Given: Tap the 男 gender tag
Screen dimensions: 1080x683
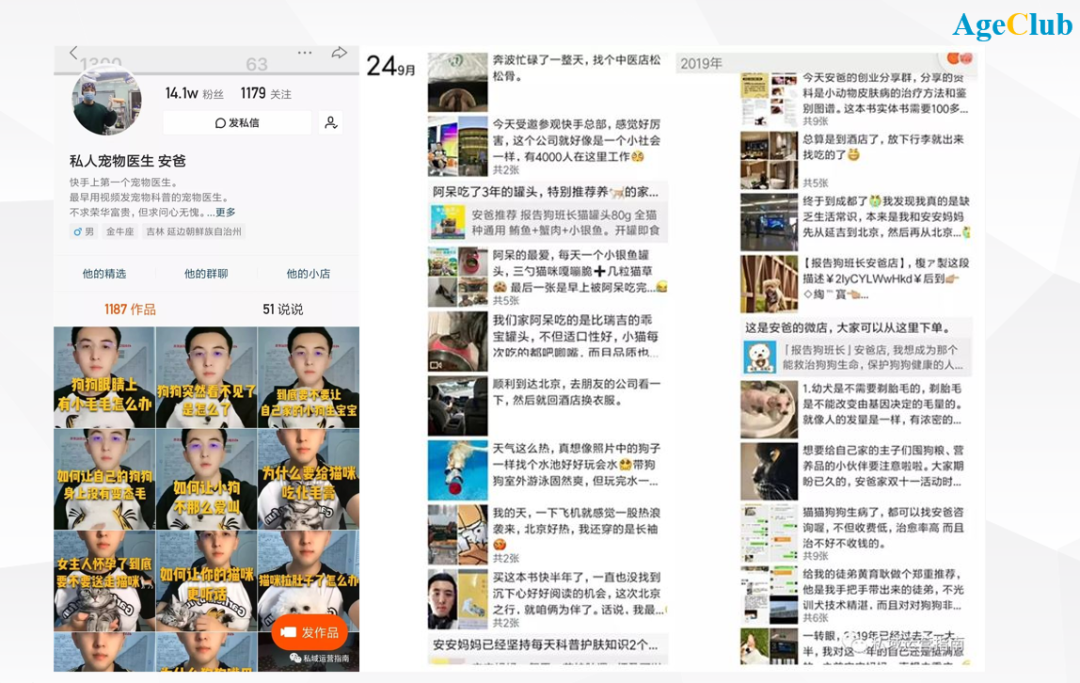Looking at the screenshot, I should click(x=83, y=232).
